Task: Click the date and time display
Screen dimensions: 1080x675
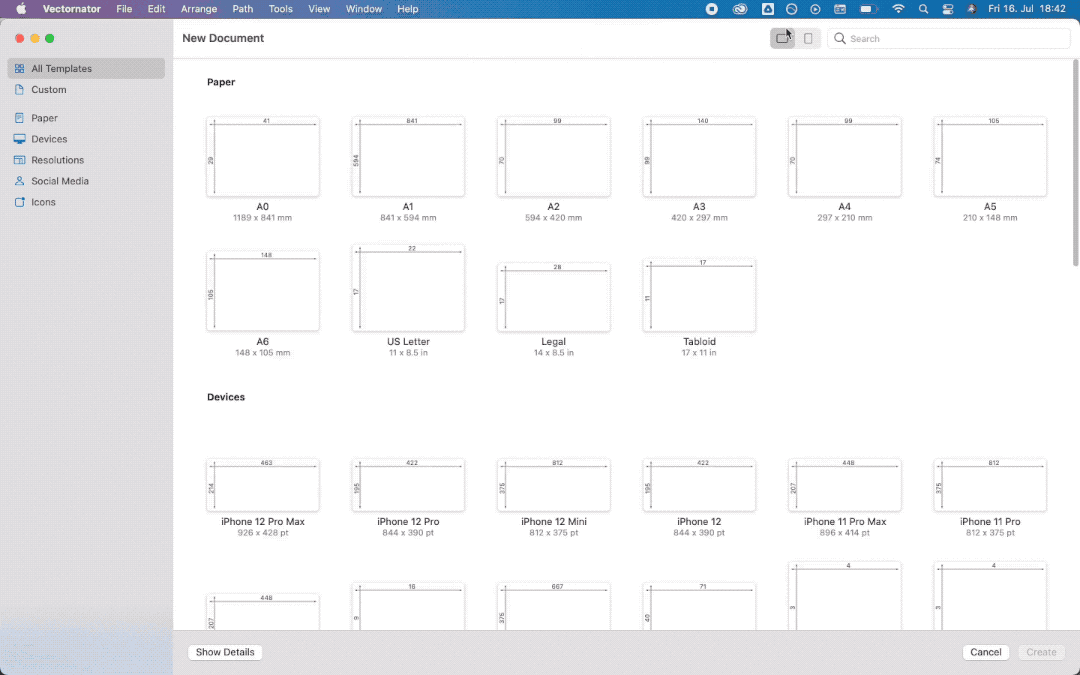Action: click(x=1027, y=9)
